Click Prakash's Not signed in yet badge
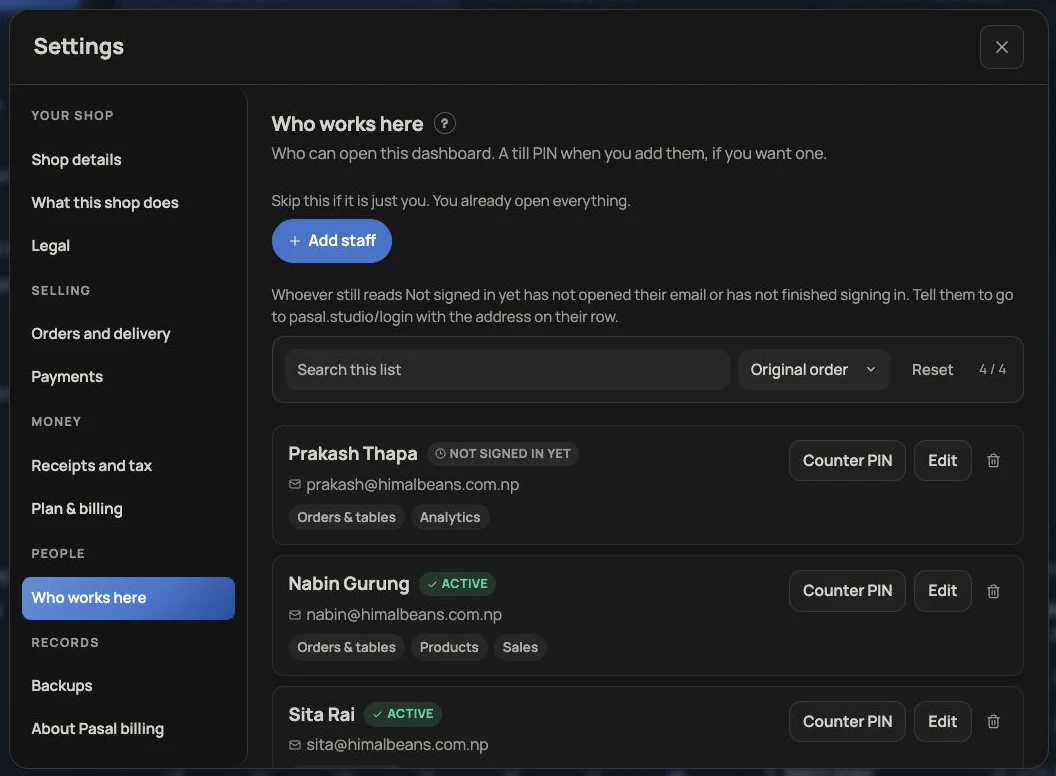 pyautogui.click(x=502, y=454)
